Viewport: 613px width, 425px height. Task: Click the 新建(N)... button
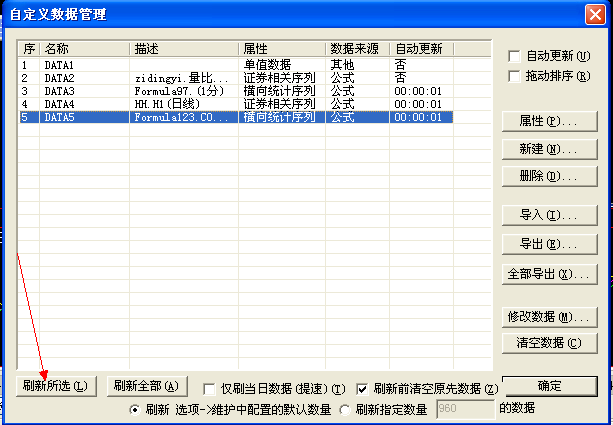click(x=550, y=149)
